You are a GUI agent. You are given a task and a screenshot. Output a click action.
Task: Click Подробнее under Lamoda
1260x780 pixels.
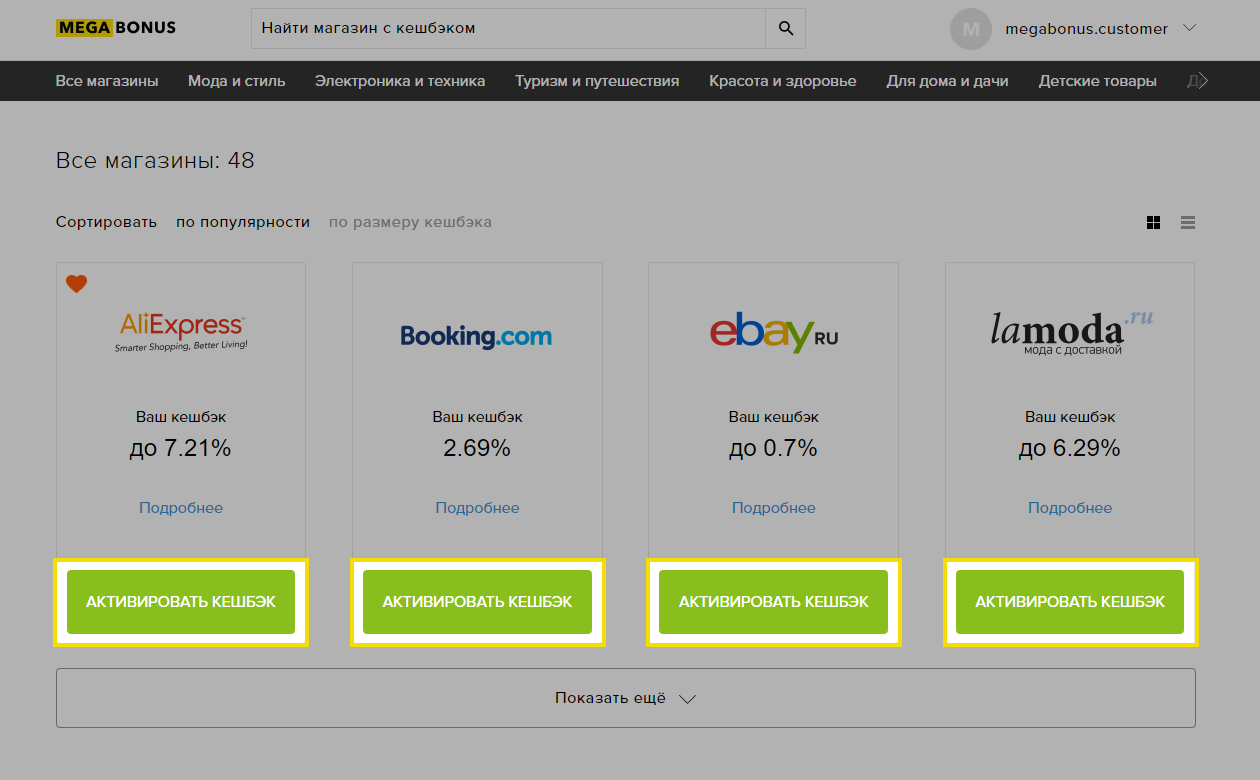point(1070,508)
